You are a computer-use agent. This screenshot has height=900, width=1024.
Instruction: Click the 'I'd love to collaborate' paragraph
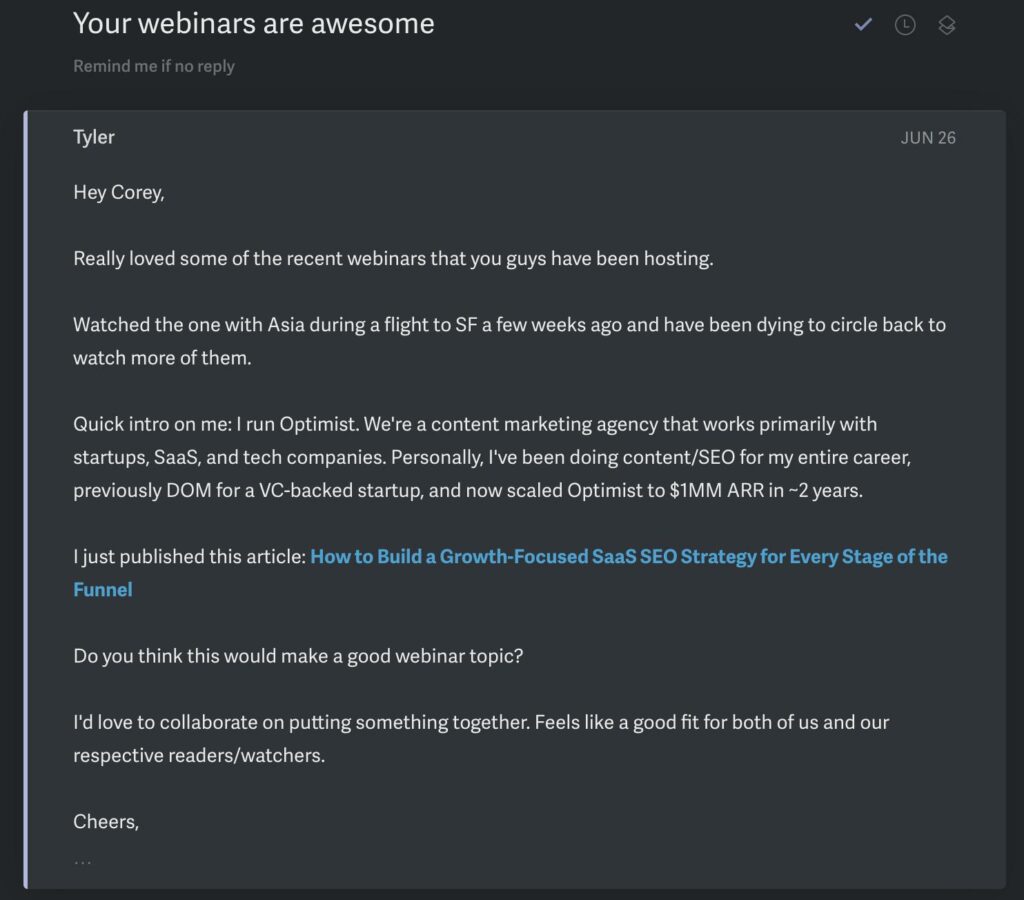click(481, 739)
